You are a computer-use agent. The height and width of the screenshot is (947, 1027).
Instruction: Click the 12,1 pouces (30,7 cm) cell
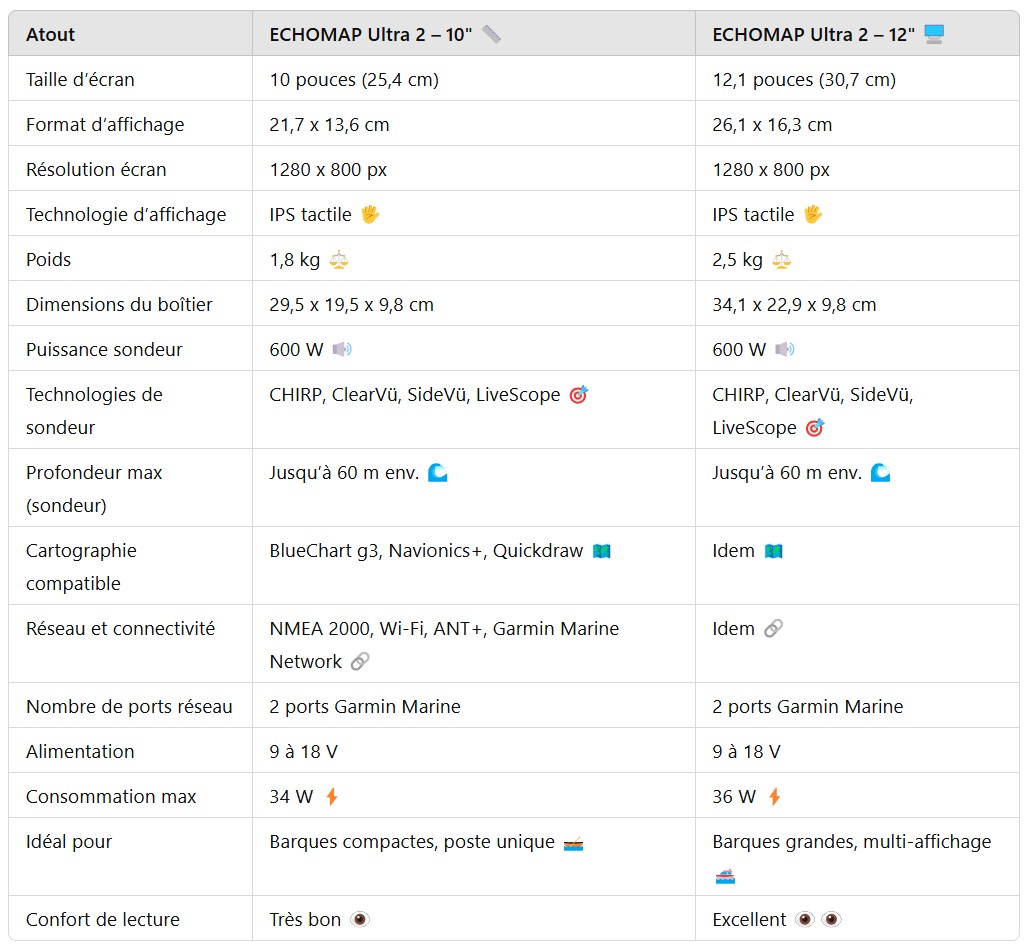pyautogui.click(x=804, y=80)
